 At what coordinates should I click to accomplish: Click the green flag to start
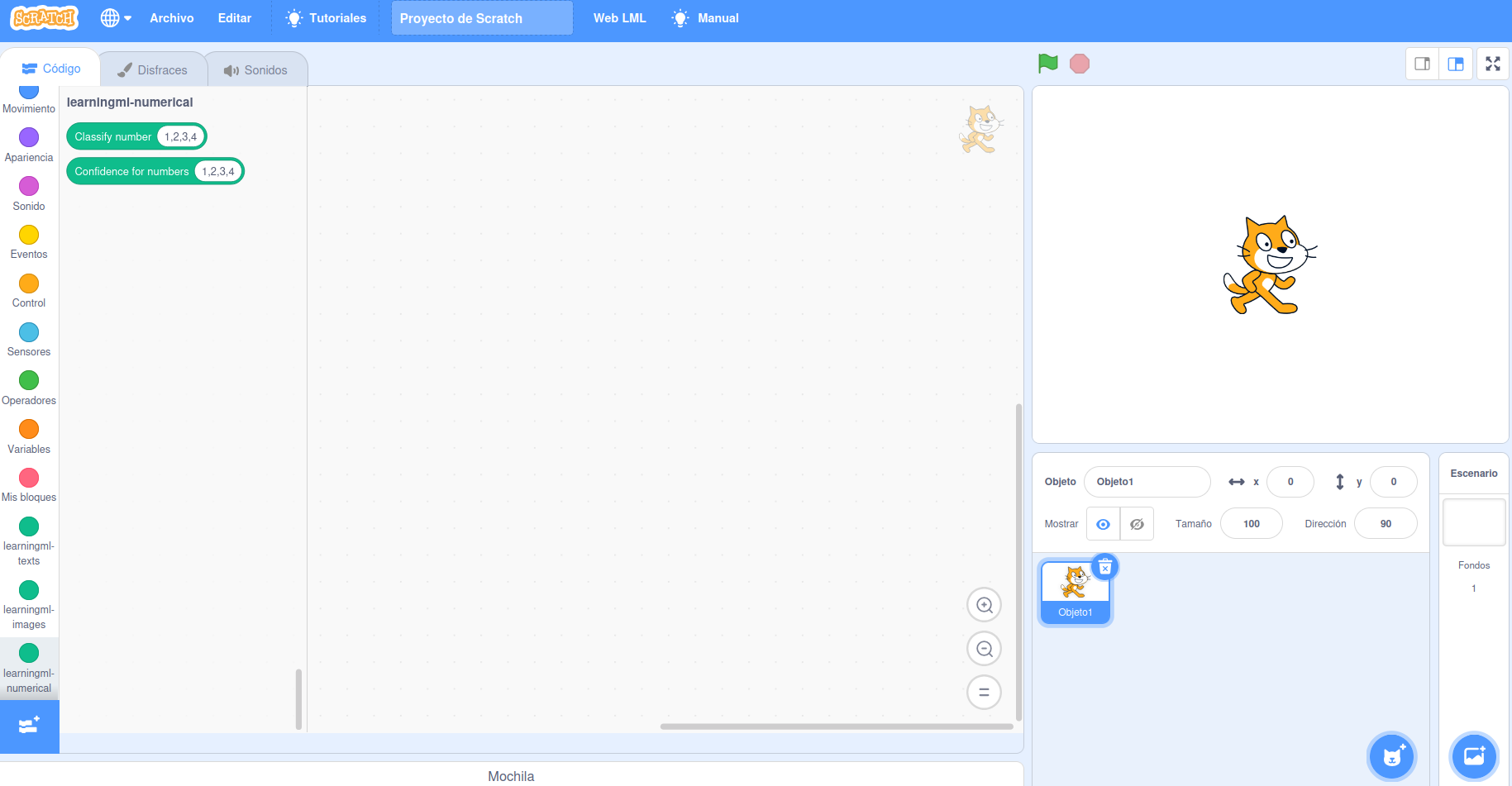click(x=1047, y=63)
